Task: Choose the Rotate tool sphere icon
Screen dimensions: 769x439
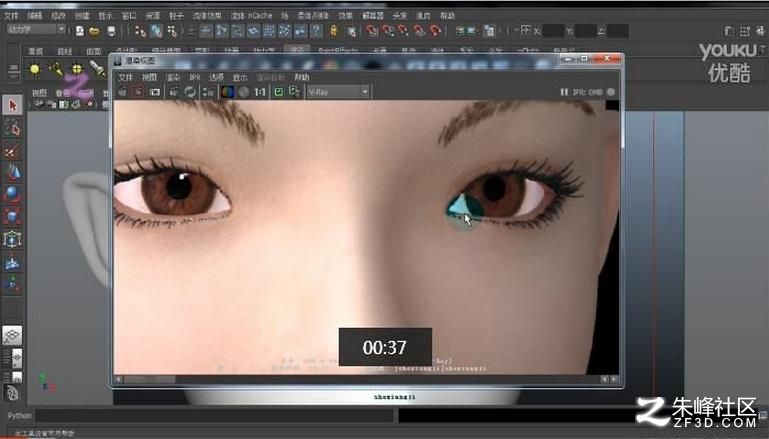Action: (x=12, y=195)
